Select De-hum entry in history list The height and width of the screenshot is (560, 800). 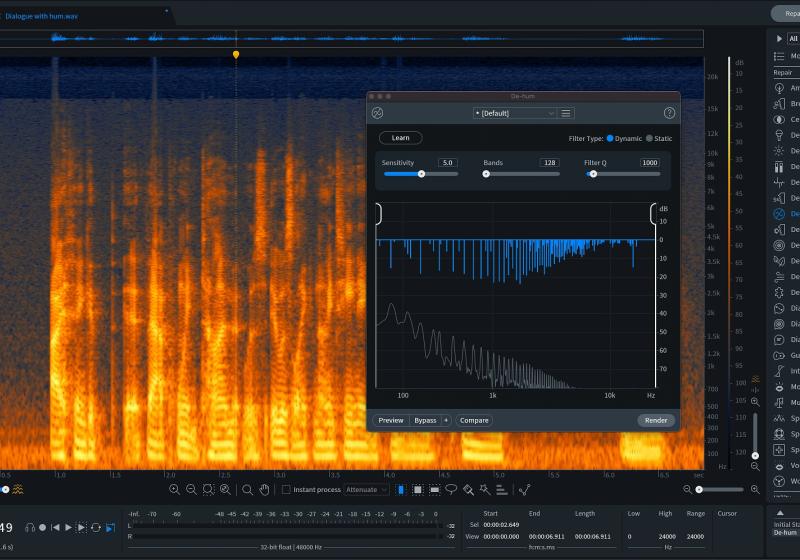pos(786,532)
